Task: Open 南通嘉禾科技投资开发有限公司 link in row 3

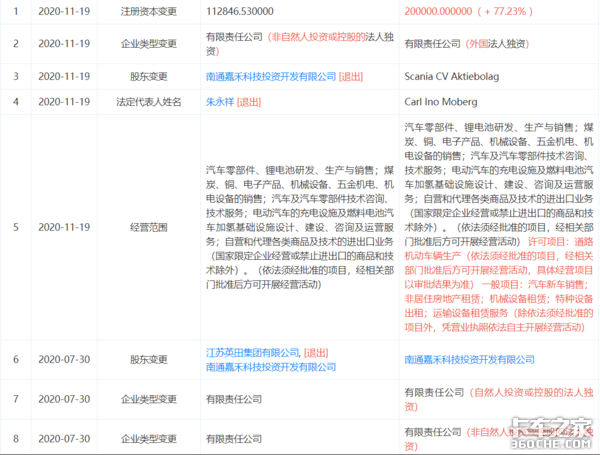Action: click(x=271, y=77)
